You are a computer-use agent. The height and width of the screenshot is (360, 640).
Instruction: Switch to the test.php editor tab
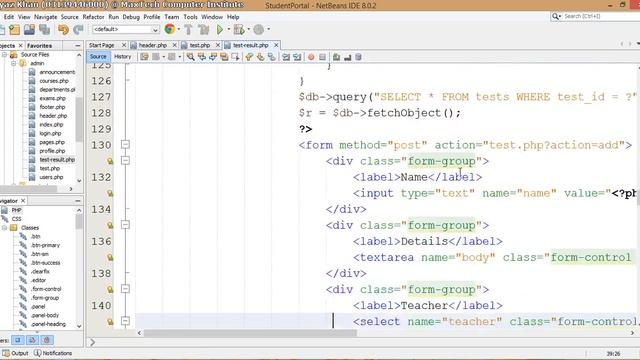pos(200,45)
